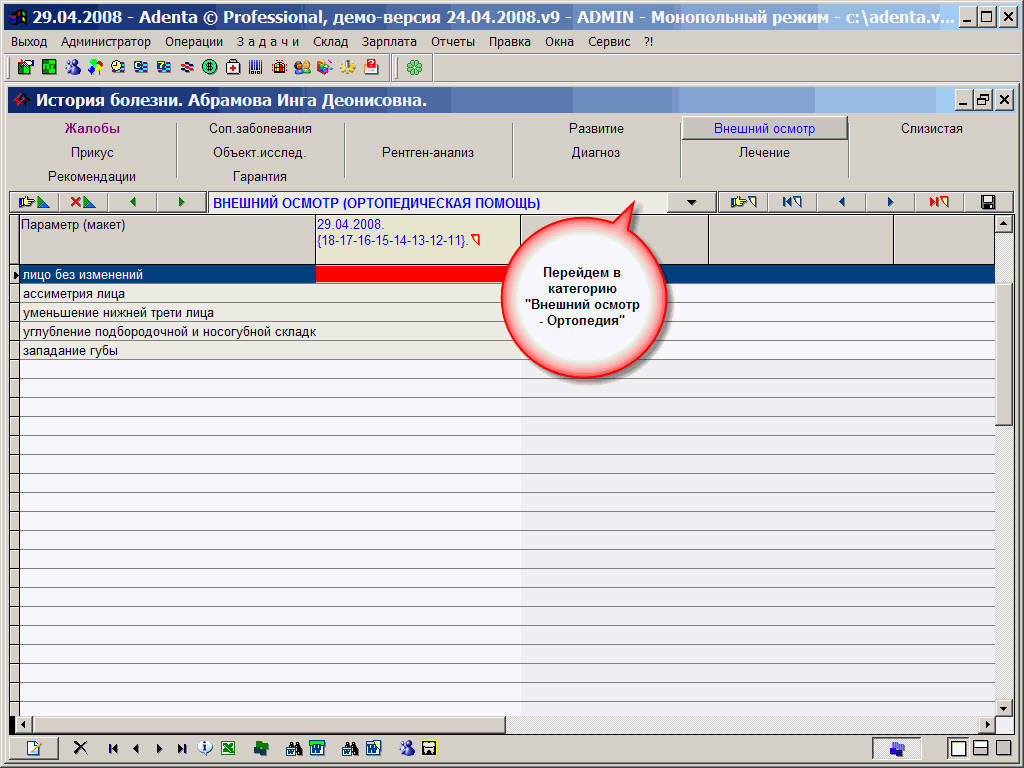1024x768 pixels.
Task: Click the first aid kit toolbar icon
Action: point(233,67)
